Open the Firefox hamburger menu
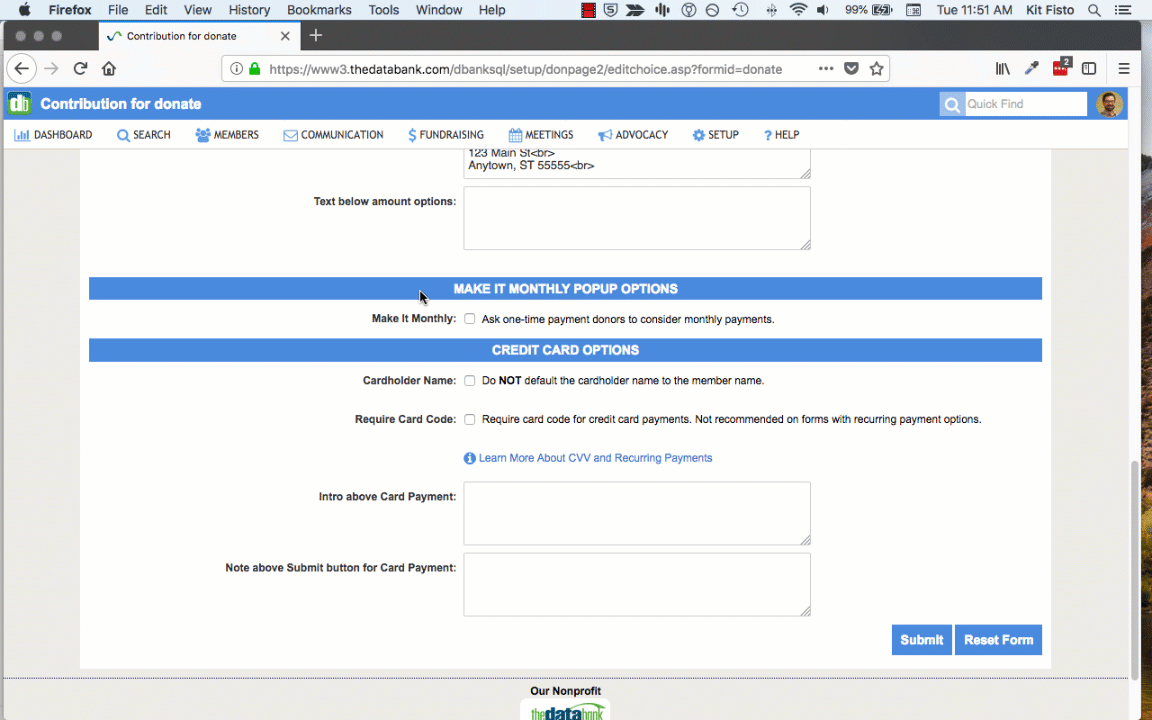The height and width of the screenshot is (720, 1152). tap(1123, 68)
